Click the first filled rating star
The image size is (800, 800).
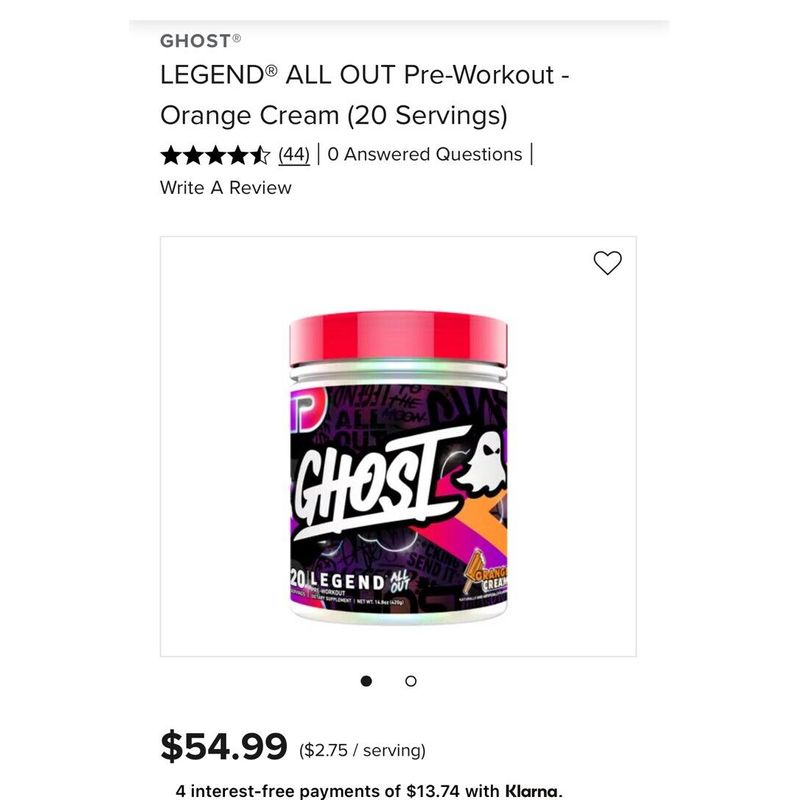[170, 155]
